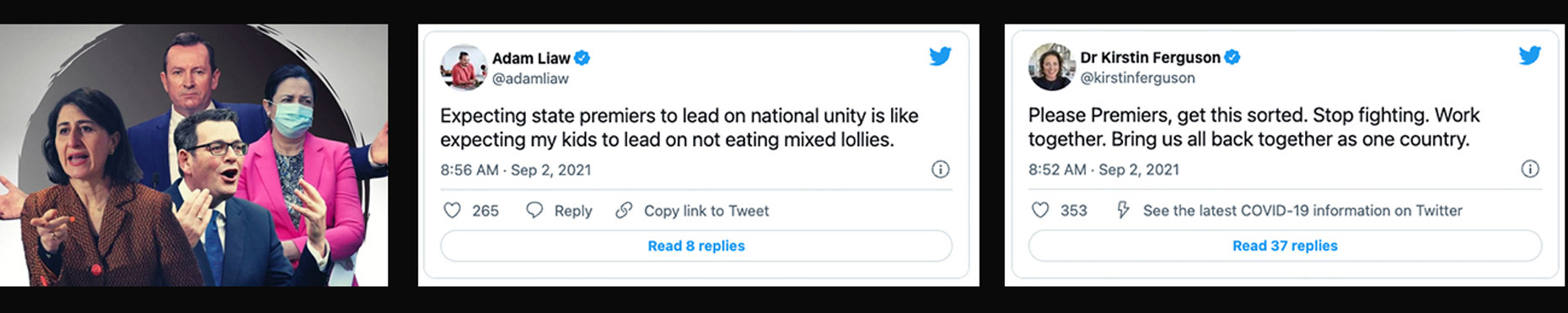The width and height of the screenshot is (1568, 313).
Task: Click the Read 8 replies button
Action: (x=696, y=246)
